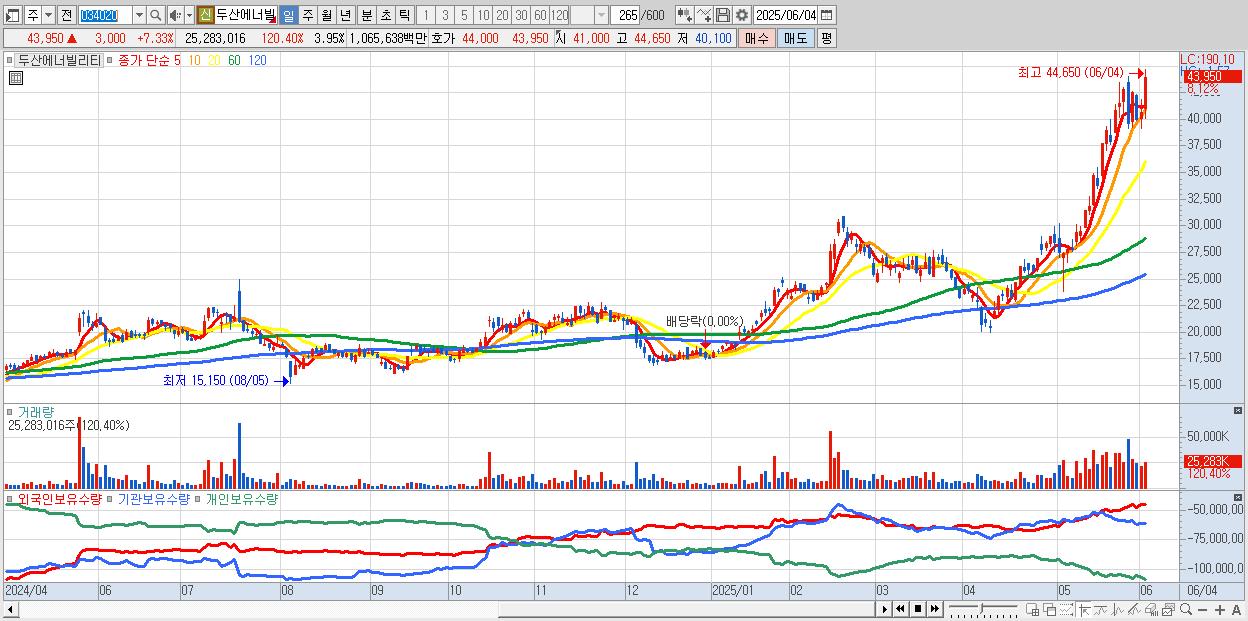Choose the 3 interval button

[x=445, y=15]
